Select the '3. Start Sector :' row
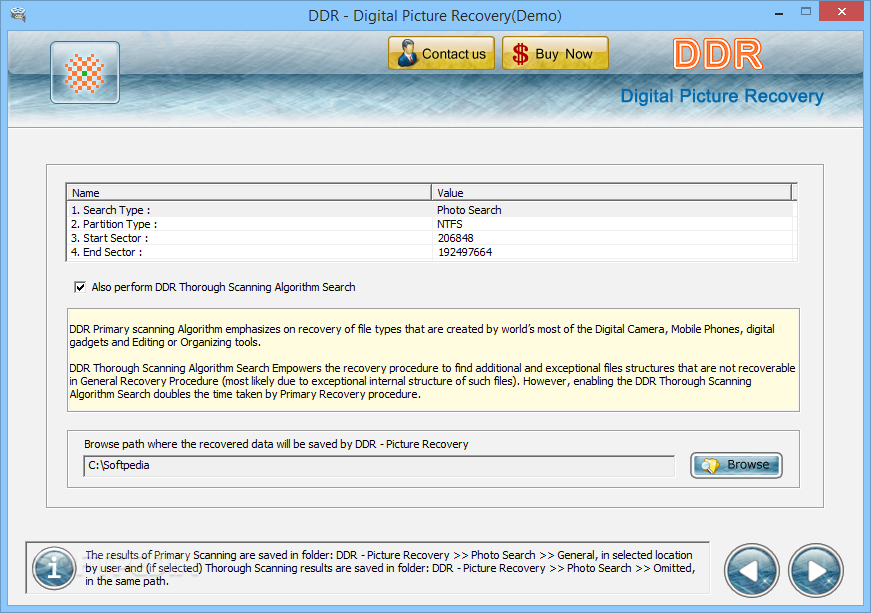This screenshot has width=871, height=613. tap(431, 238)
